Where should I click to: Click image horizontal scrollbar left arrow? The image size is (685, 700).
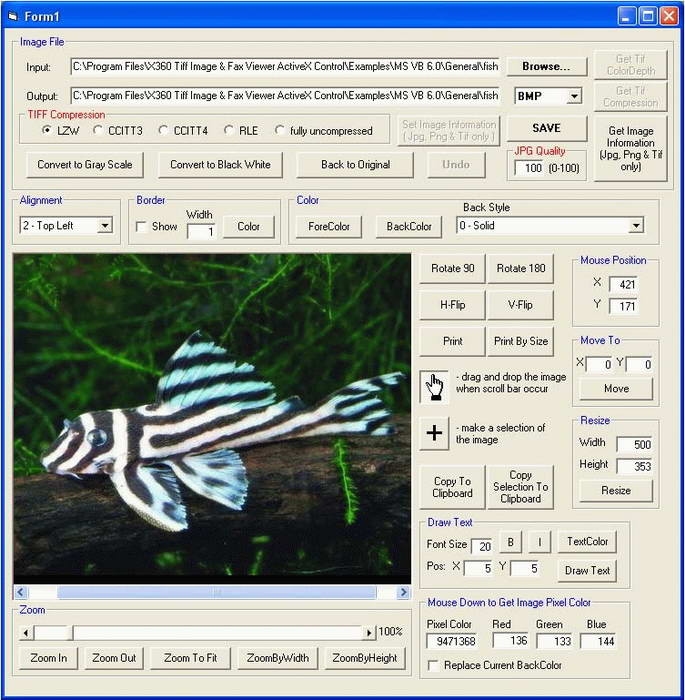[x=21, y=592]
